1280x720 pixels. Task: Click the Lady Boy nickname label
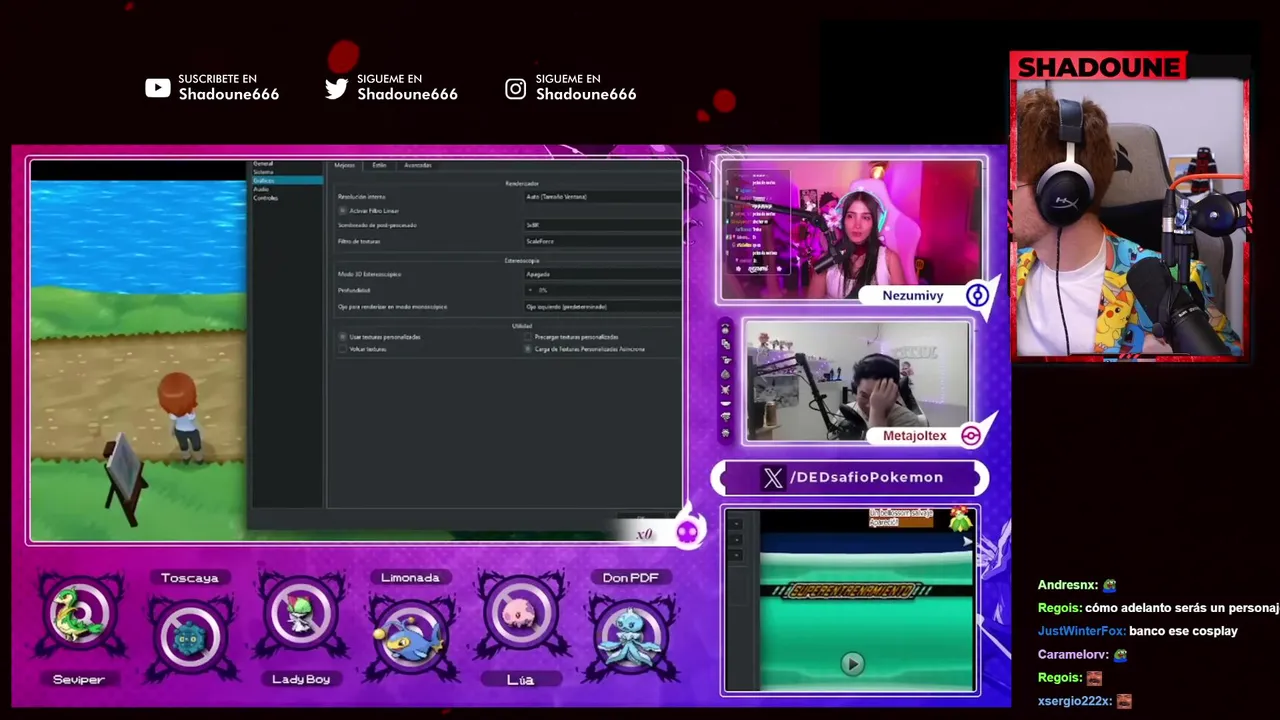[301, 680]
